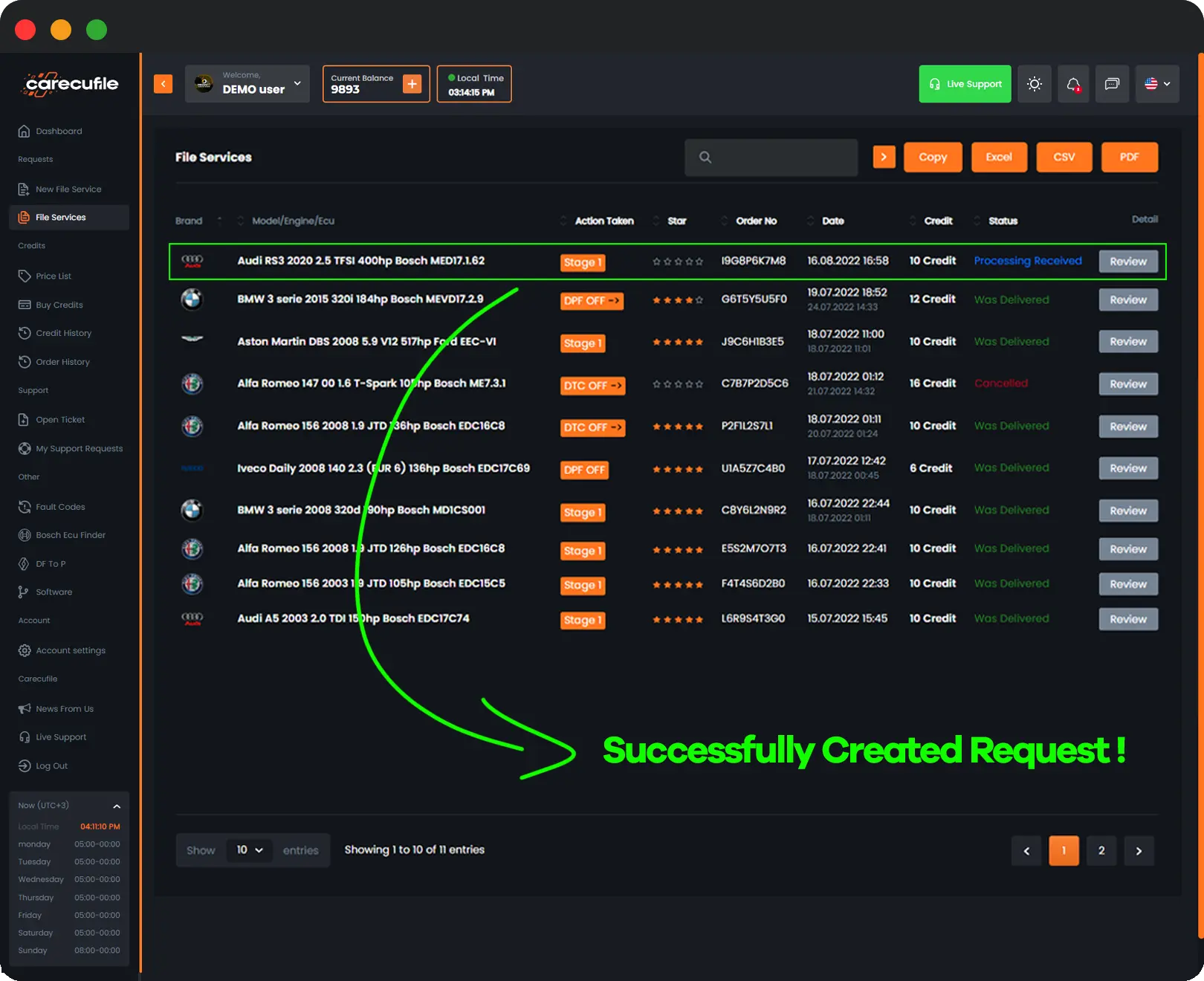The height and width of the screenshot is (981, 1204).
Task: Rate Audi RS3 order with star rating
Action: point(677,262)
